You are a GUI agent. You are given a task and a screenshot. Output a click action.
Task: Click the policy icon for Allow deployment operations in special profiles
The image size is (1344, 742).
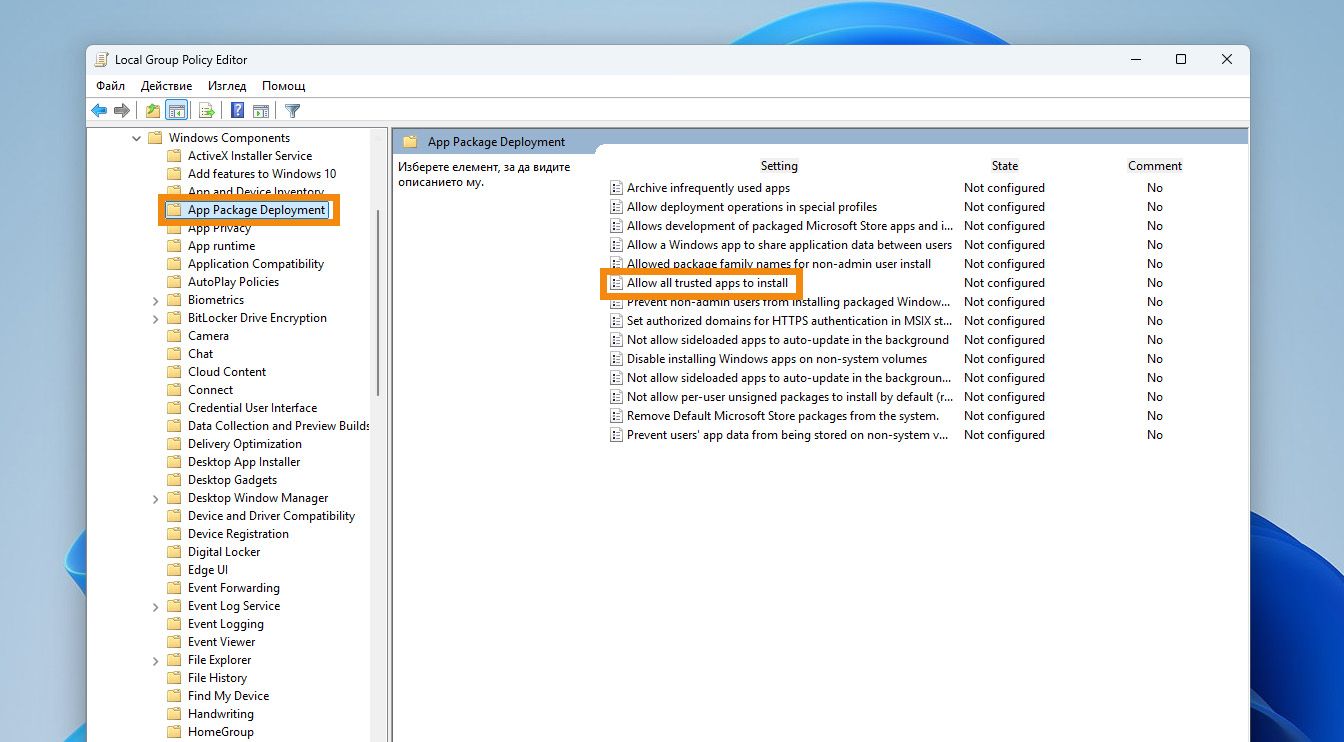(617, 207)
